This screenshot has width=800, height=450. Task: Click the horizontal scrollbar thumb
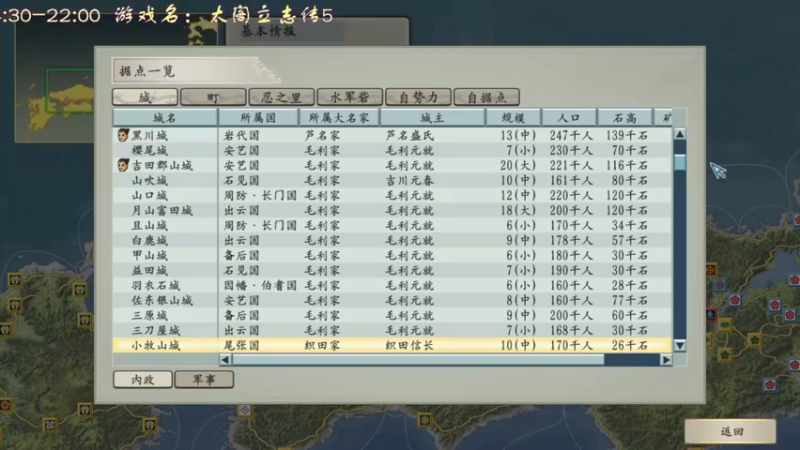point(418,360)
